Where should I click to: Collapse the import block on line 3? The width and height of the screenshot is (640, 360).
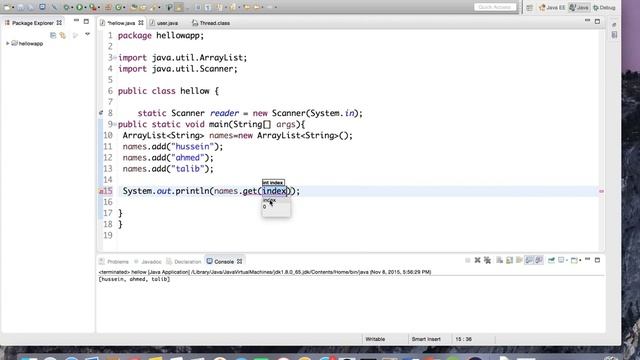115,58
